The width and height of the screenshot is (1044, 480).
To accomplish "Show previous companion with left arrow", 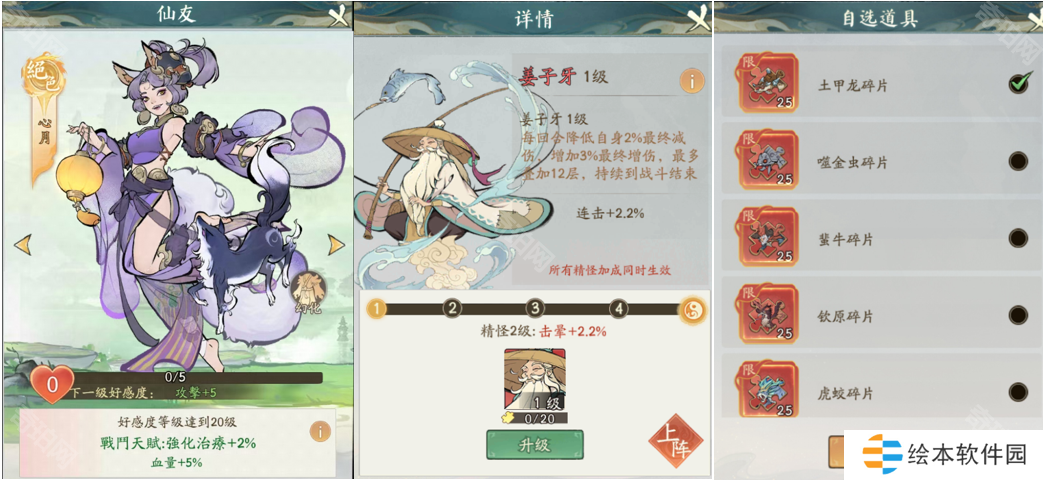I will click(x=23, y=244).
